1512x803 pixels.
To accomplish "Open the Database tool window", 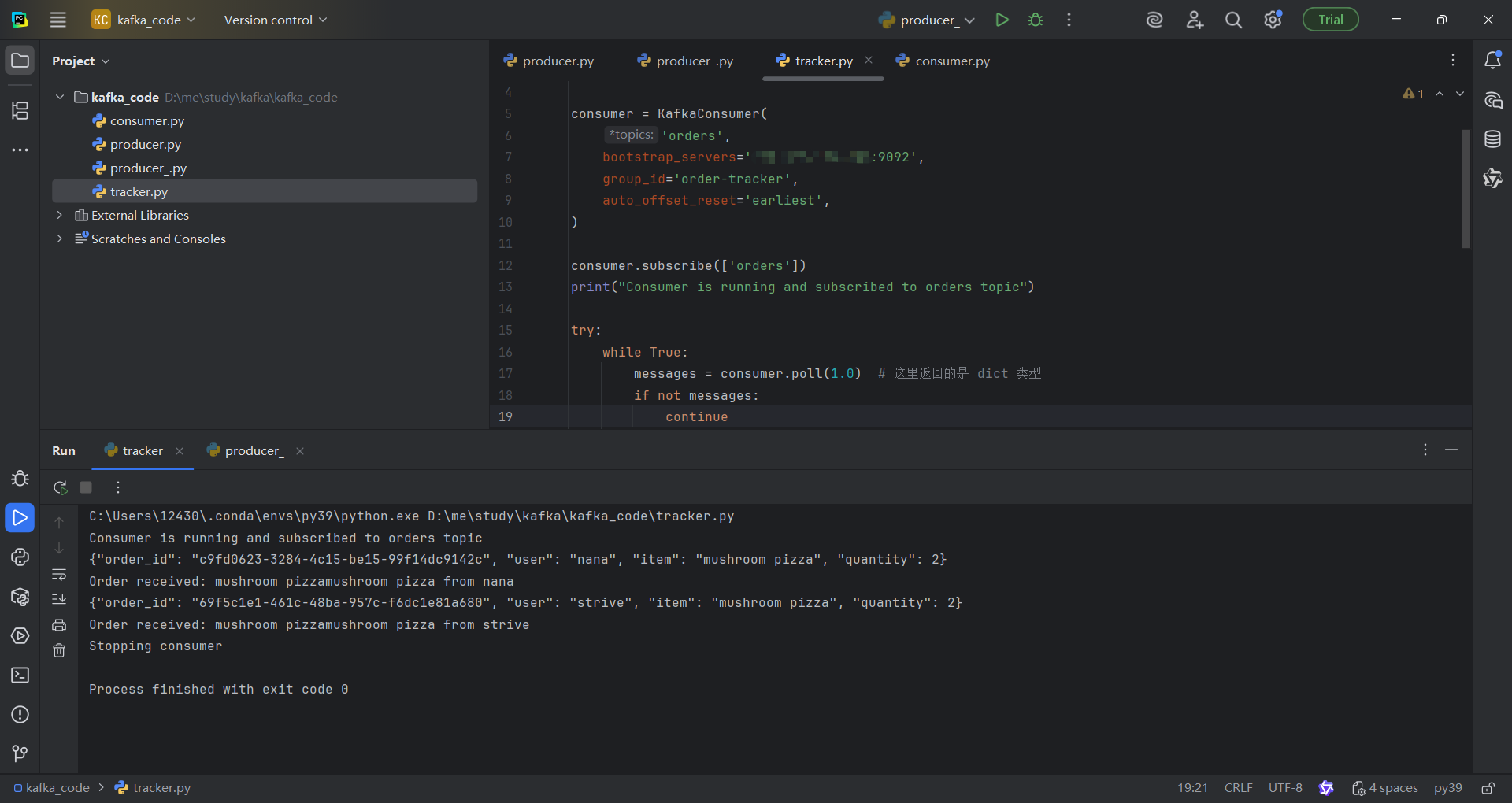I will point(1492,139).
